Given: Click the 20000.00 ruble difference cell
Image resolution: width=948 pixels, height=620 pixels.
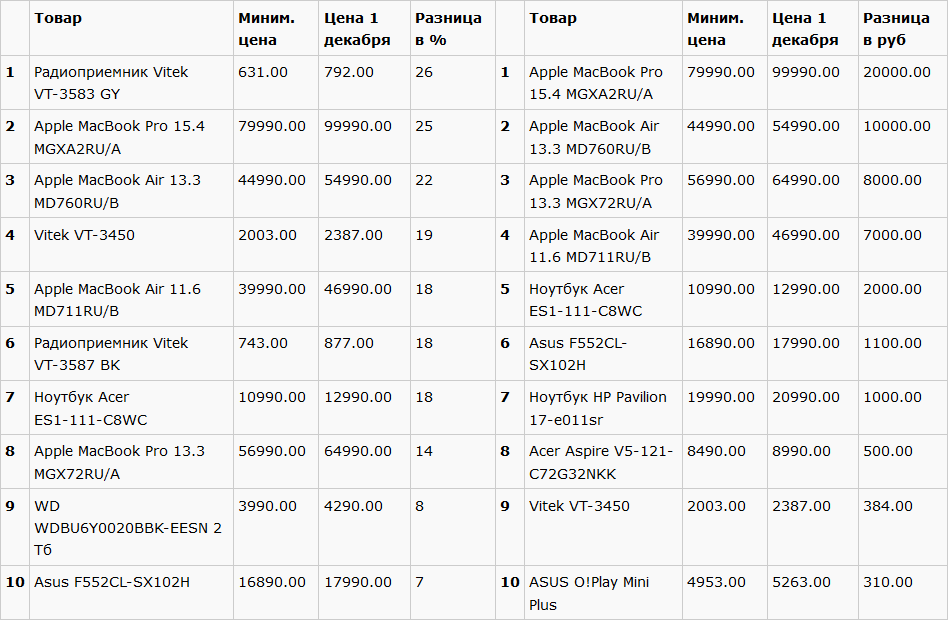Looking at the screenshot, I should pyautogui.click(x=897, y=72).
